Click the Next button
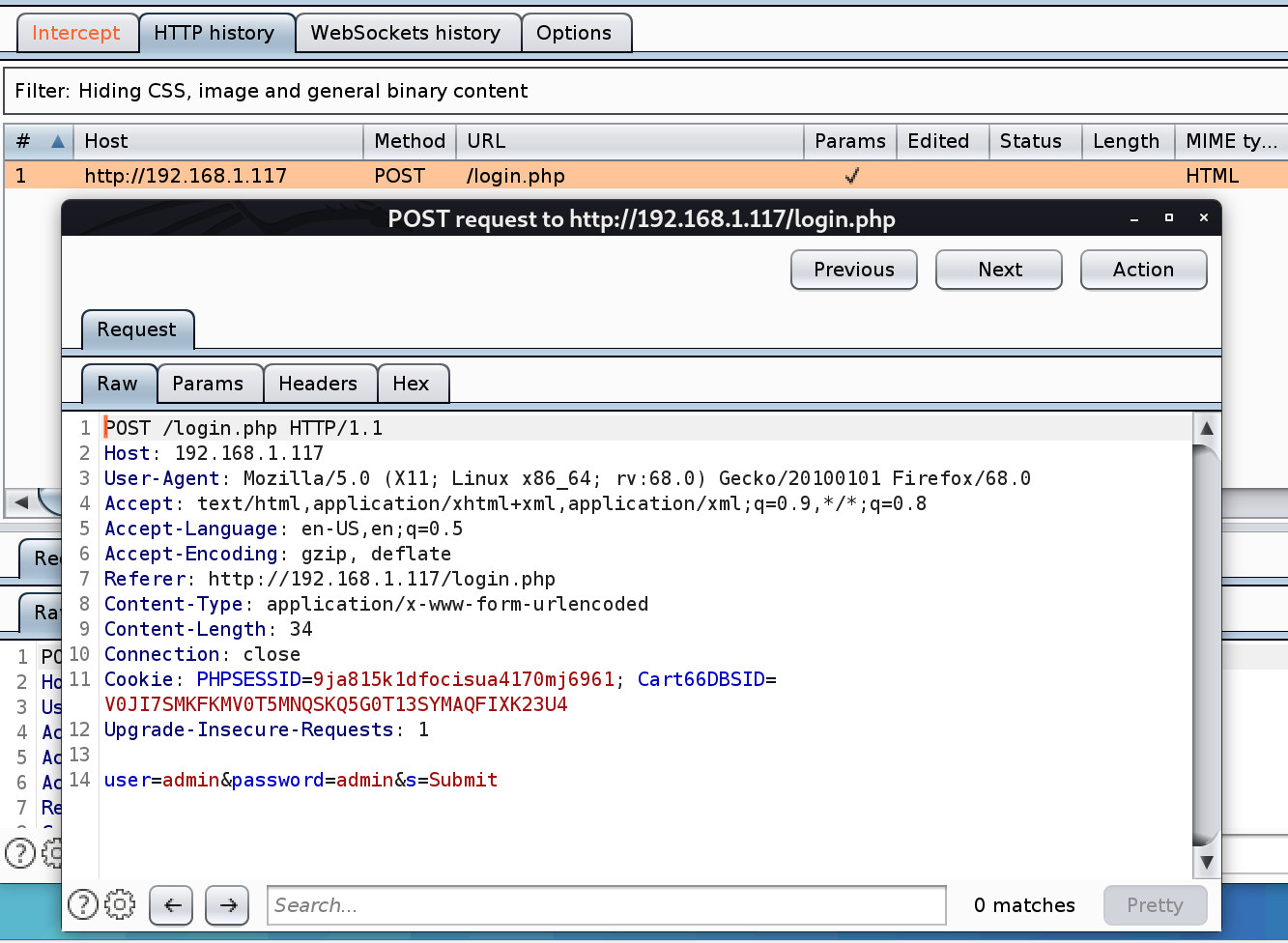 (999, 270)
